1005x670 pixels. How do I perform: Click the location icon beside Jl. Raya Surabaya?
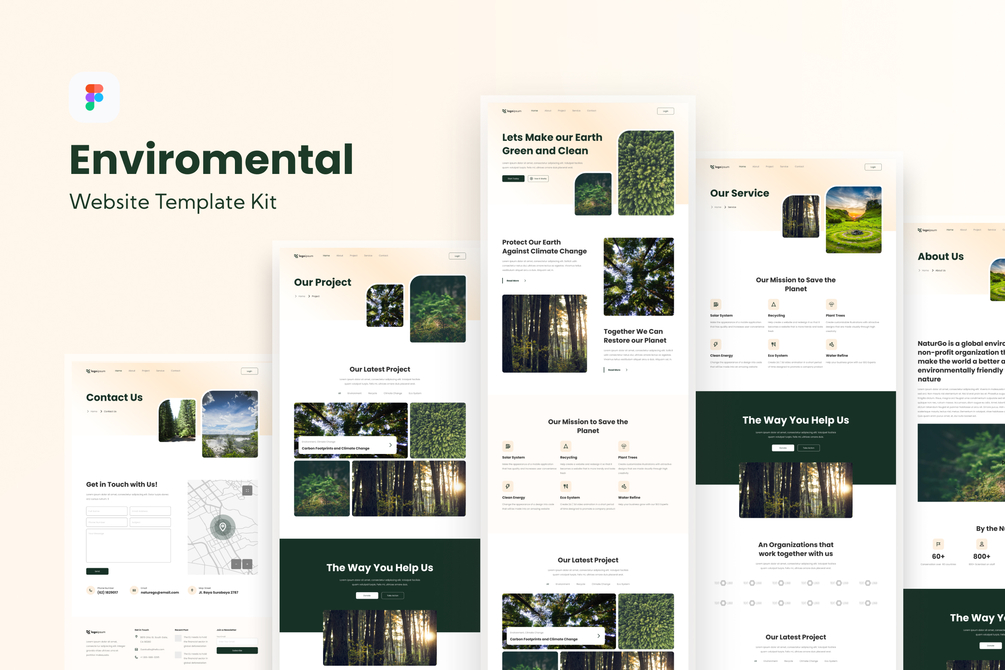[x=192, y=590]
